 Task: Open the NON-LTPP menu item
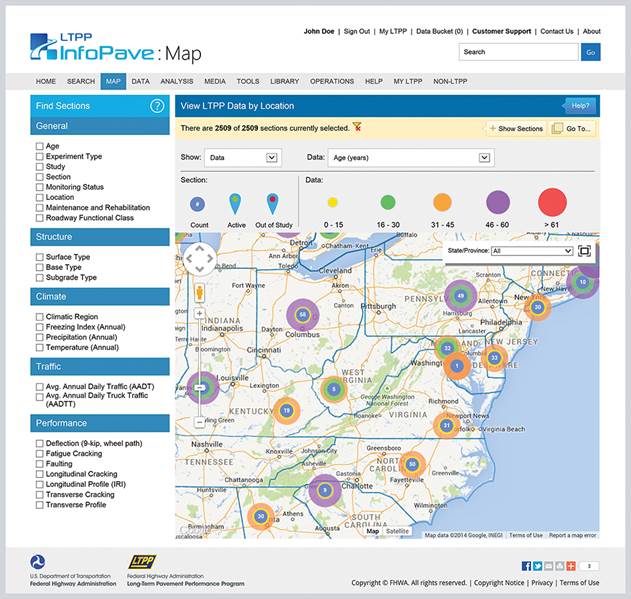[450, 81]
